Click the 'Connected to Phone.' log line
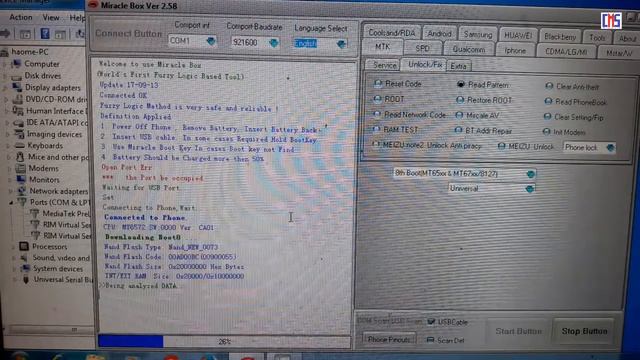 (145, 218)
